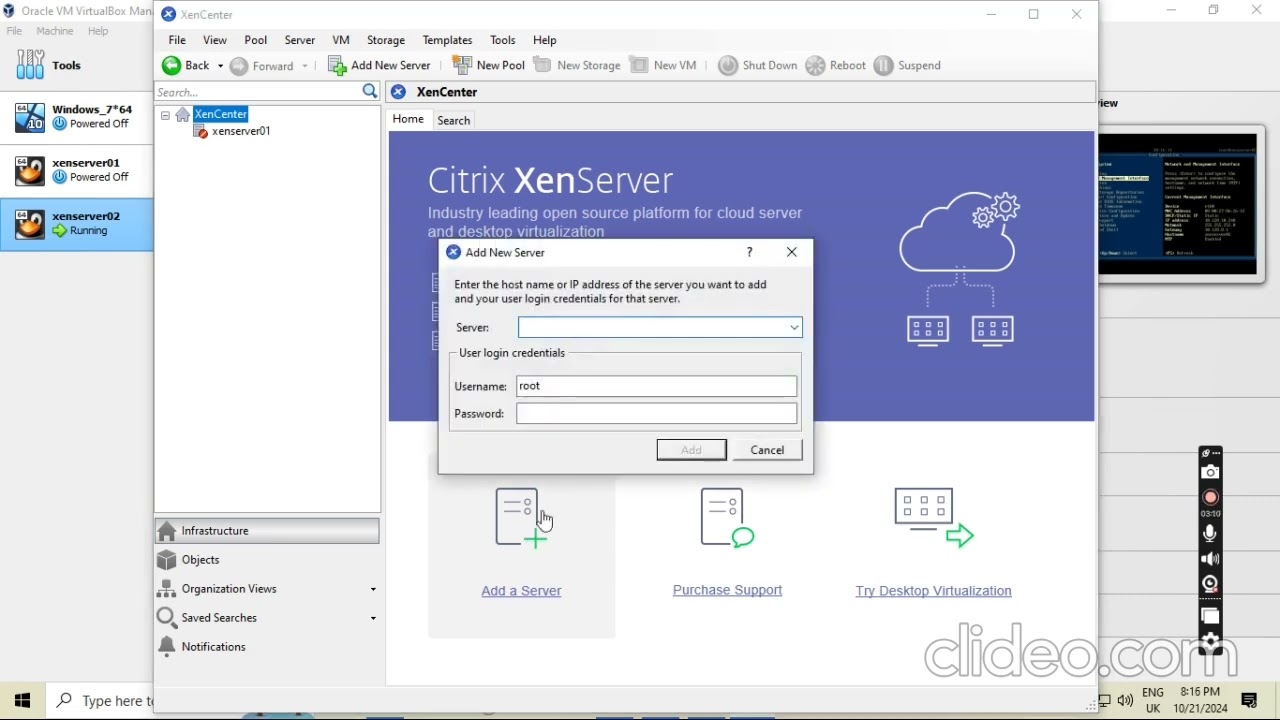Viewport: 1280px width, 720px height.
Task: Click the dialog help question mark
Action: point(750,252)
